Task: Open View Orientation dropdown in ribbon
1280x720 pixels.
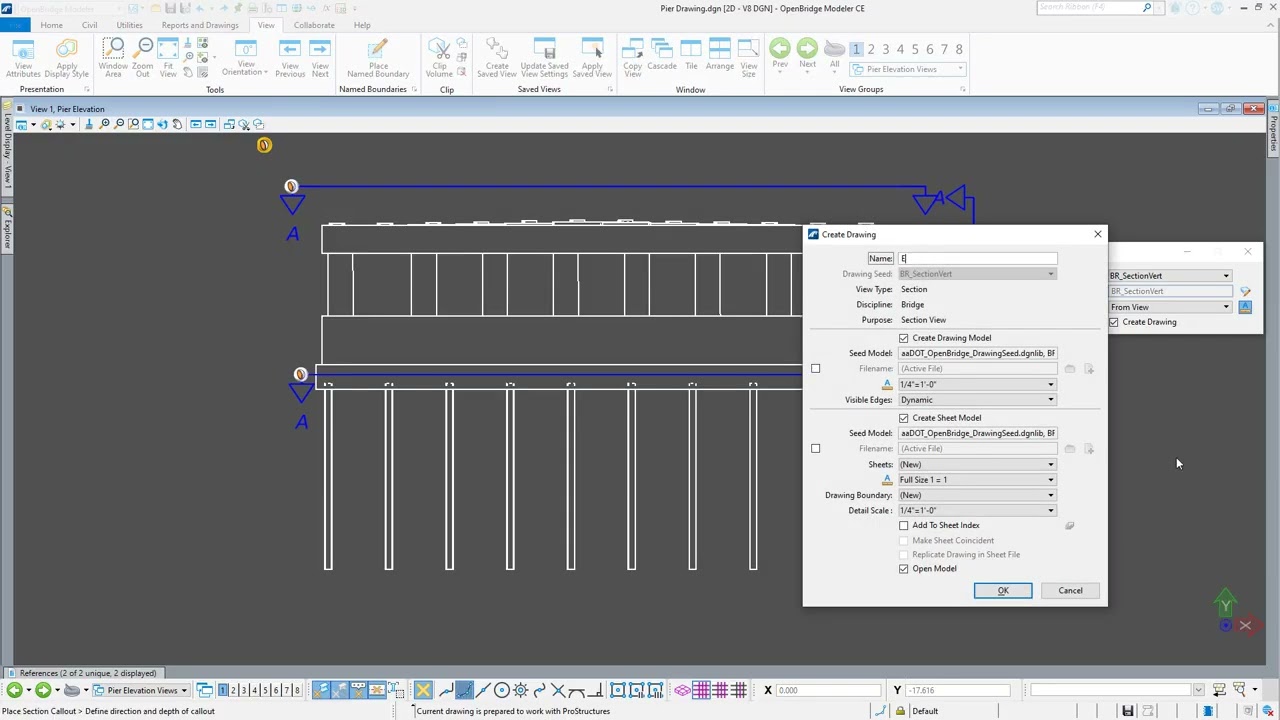Action: point(245,58)
